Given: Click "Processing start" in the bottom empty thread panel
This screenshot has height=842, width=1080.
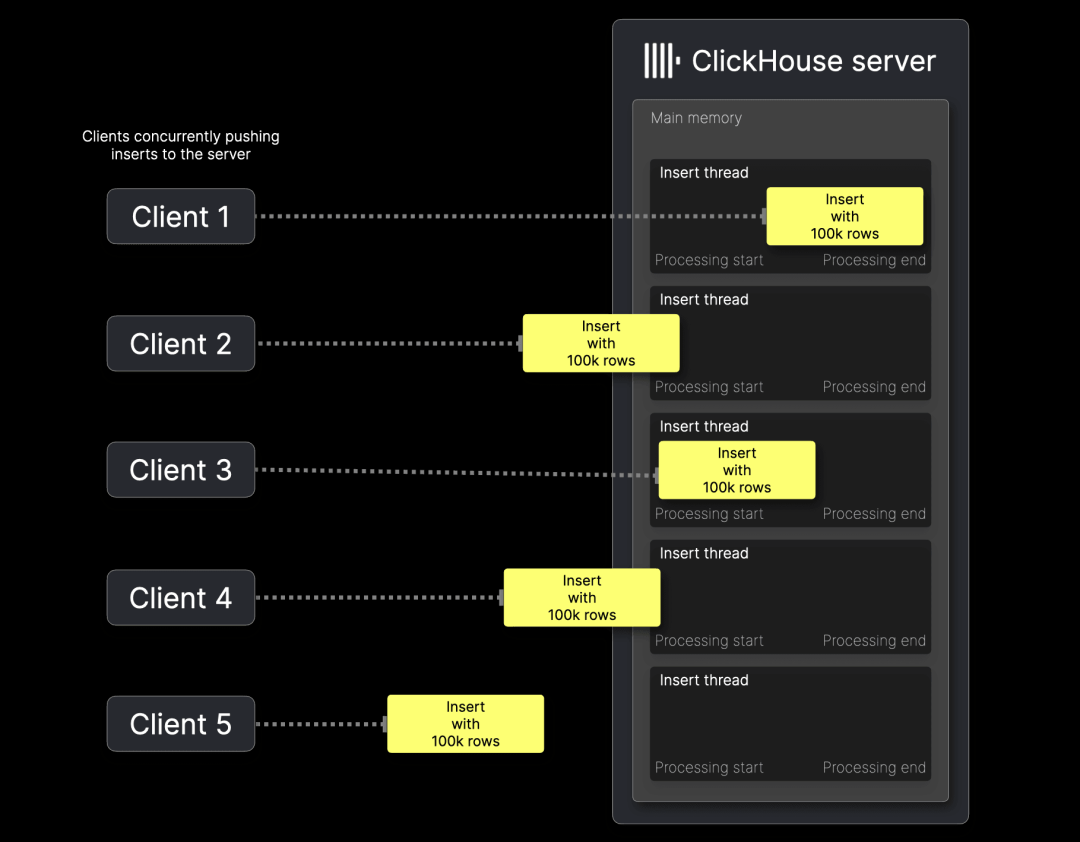Looking at the screenshot, I should coord(709,768).
